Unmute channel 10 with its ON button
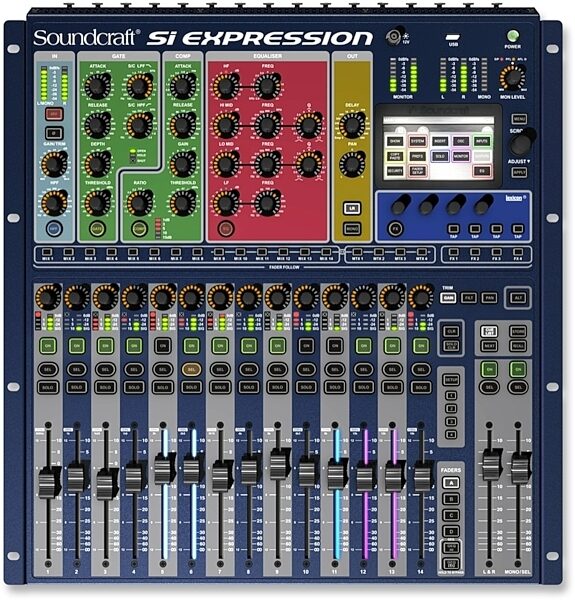The height and width of the screenshot is (600, 575). coord(306,346)
